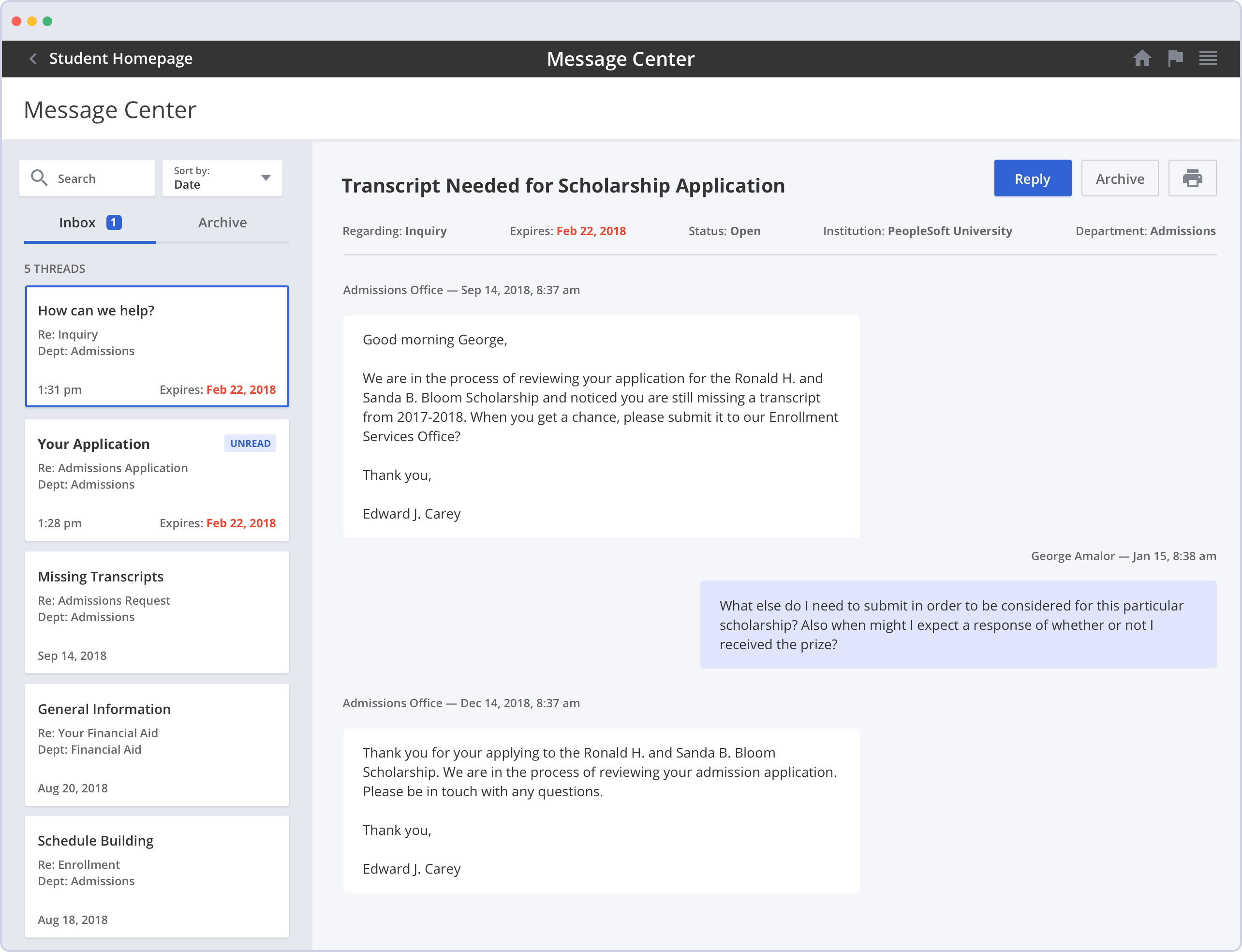Click the 1:28 pm time on Your Application
Screen dimensions: 1242x952
59,523
